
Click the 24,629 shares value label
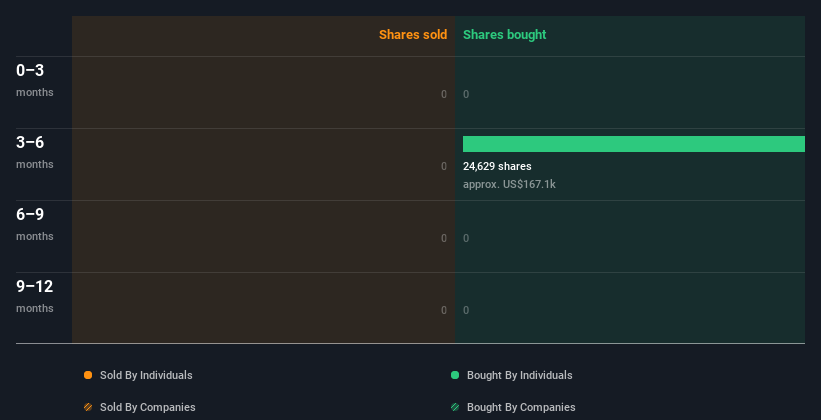497,166
